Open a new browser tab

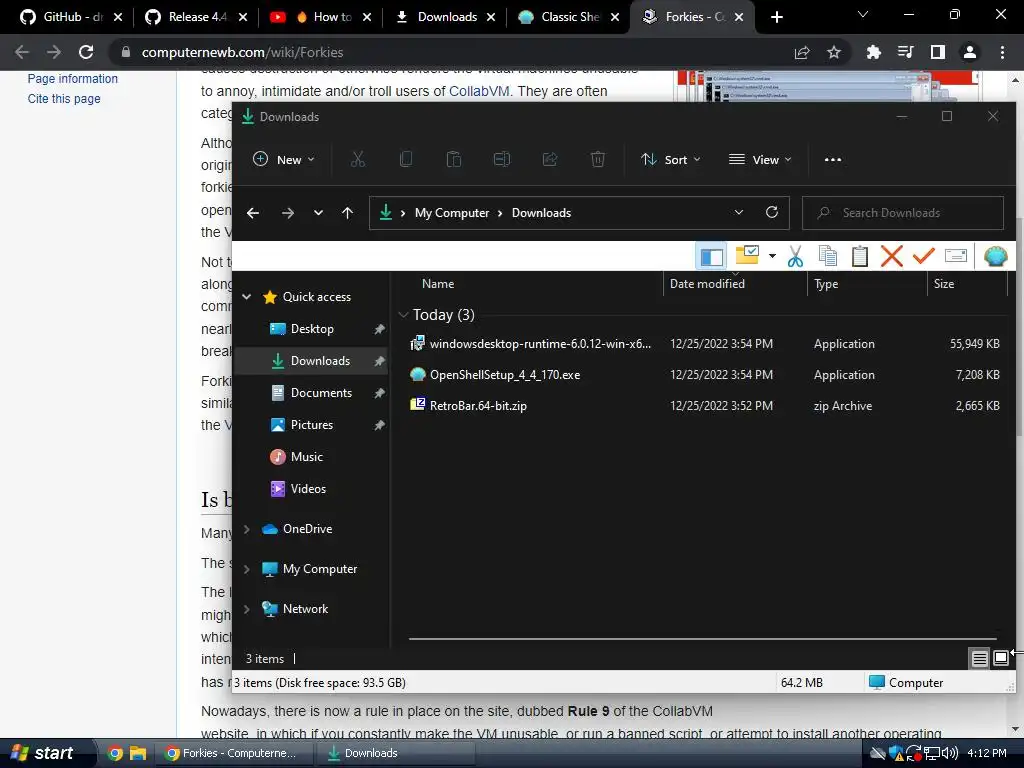(776, 17)
